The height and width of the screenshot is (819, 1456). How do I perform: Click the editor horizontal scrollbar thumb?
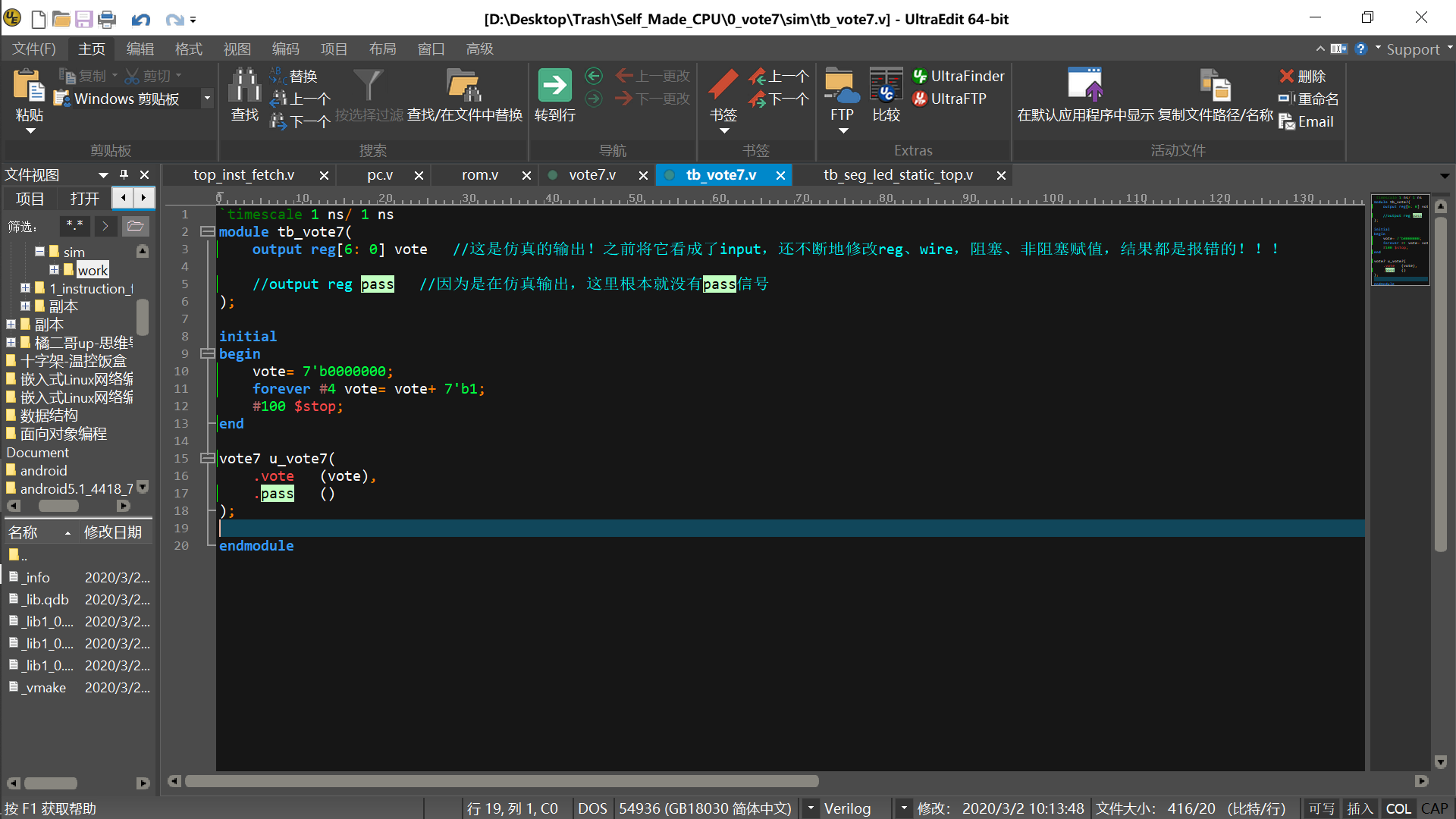pyautogui.click(x=500, y=781)
